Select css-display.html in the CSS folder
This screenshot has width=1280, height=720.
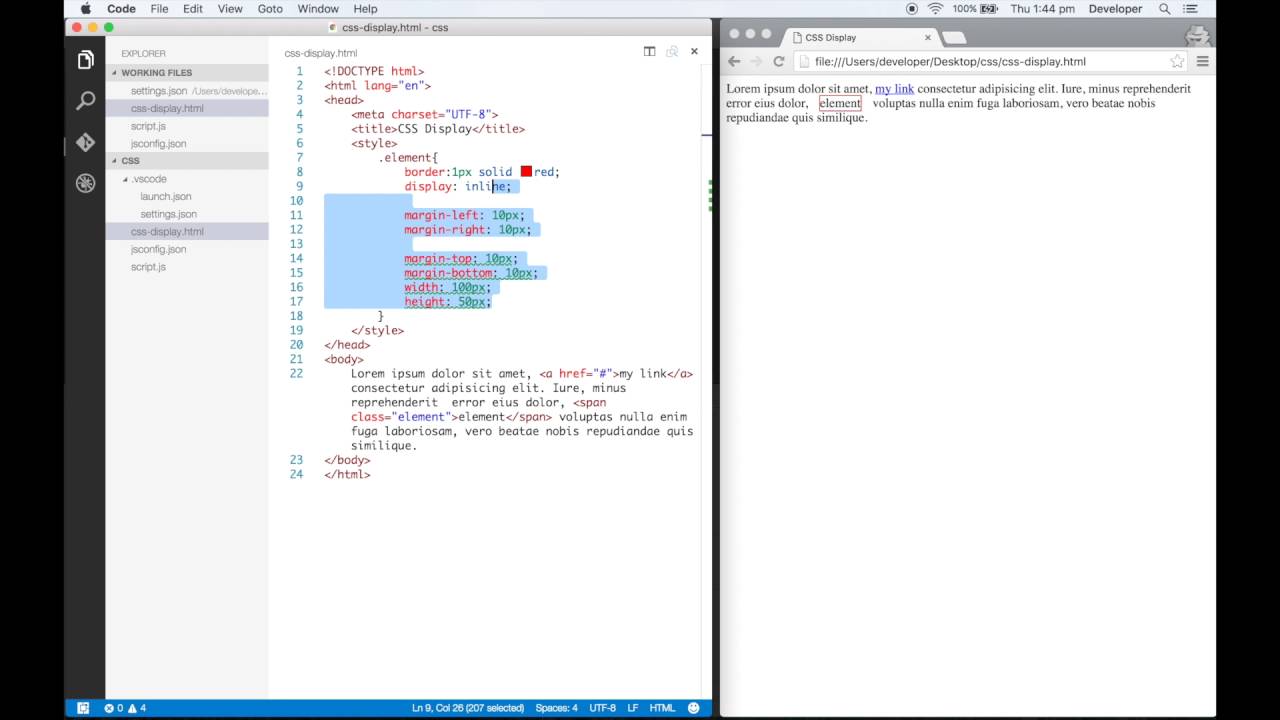(187, 232)
